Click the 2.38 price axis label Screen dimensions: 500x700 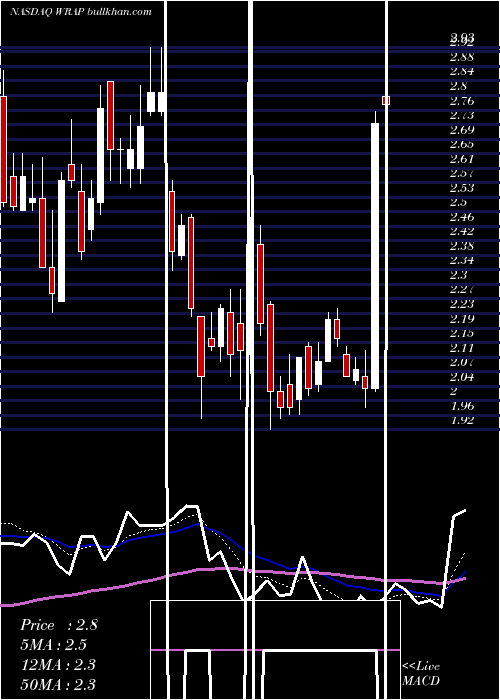coord(462,246)
